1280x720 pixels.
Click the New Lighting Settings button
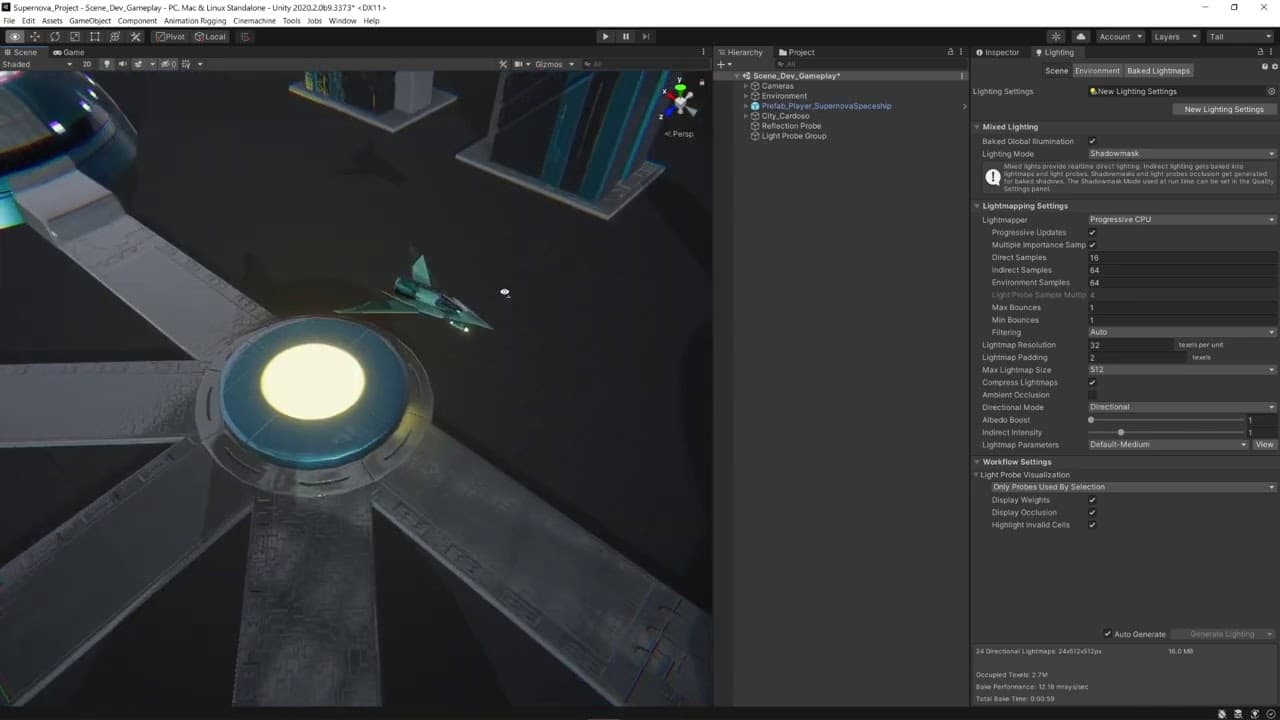click(1224, 109)
